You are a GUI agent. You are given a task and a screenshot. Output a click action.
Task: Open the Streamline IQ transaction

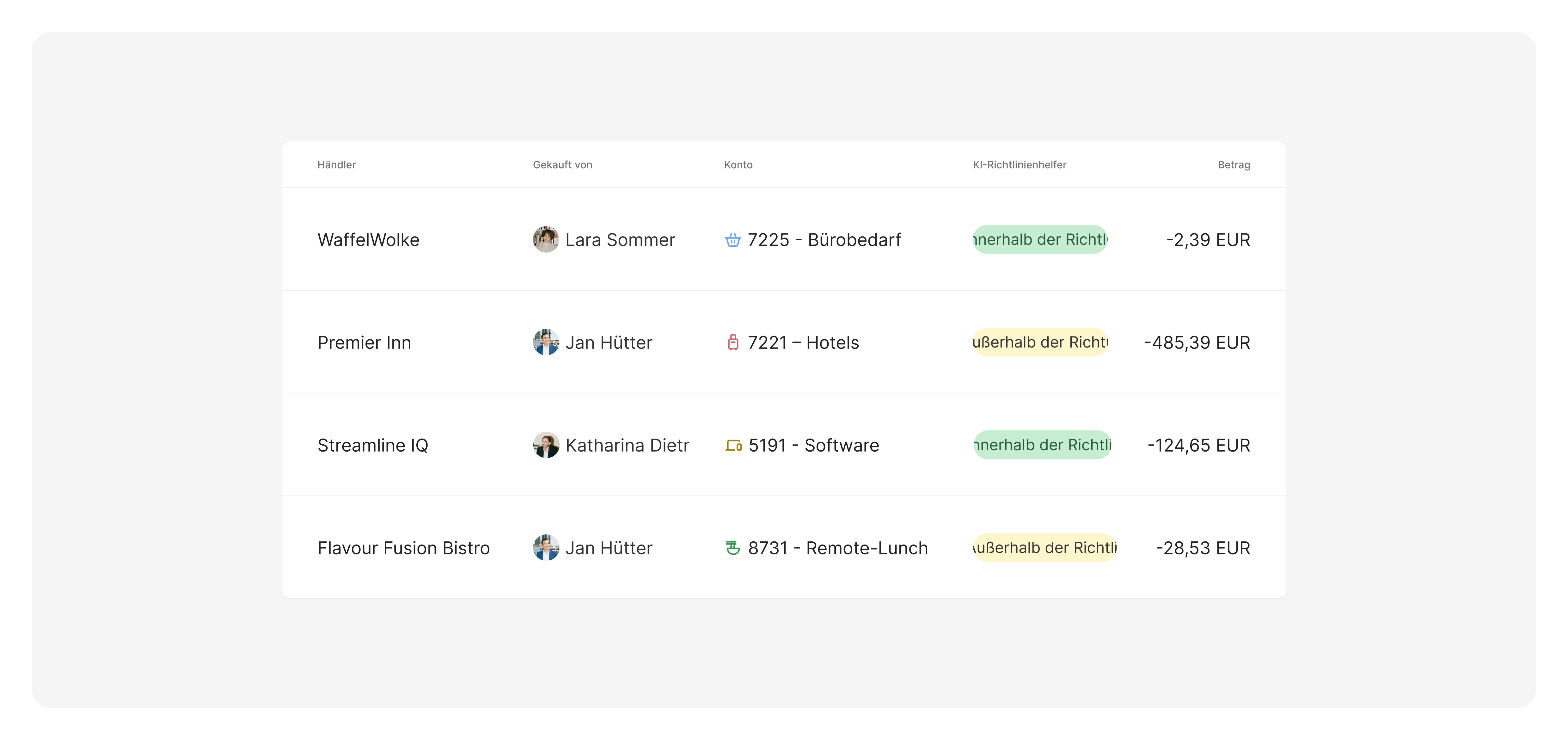click(372, 445)
